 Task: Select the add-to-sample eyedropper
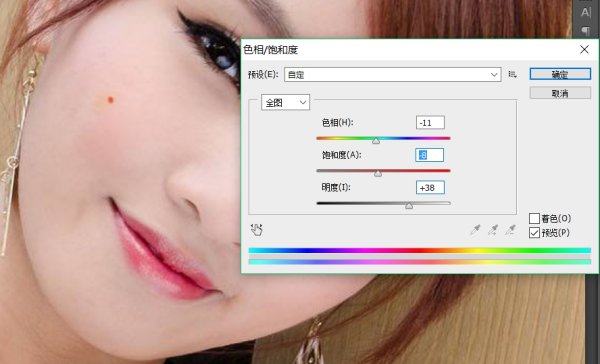(493, 230)
